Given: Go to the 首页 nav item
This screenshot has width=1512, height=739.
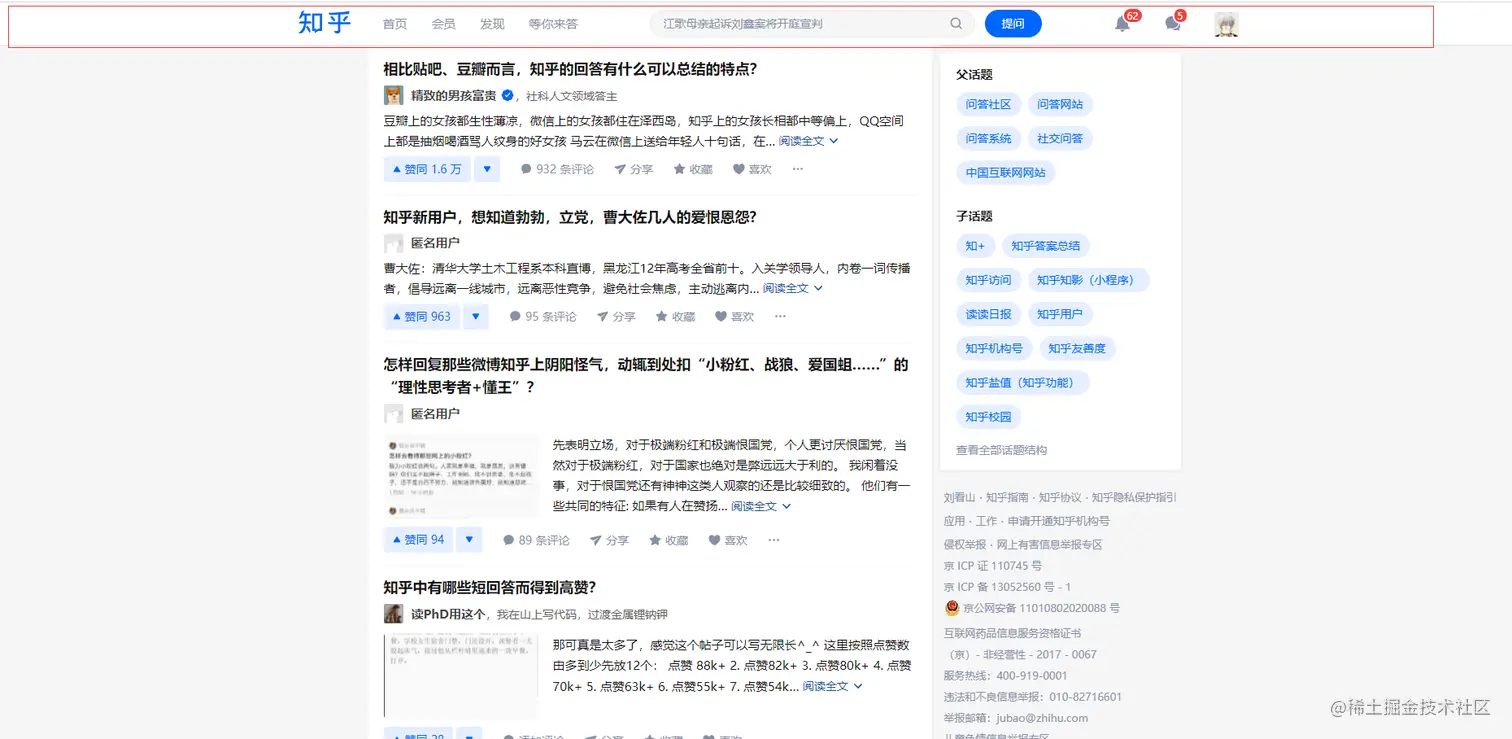Looking at the screenshot, I should pyautogui.click(x=395, y=24).
